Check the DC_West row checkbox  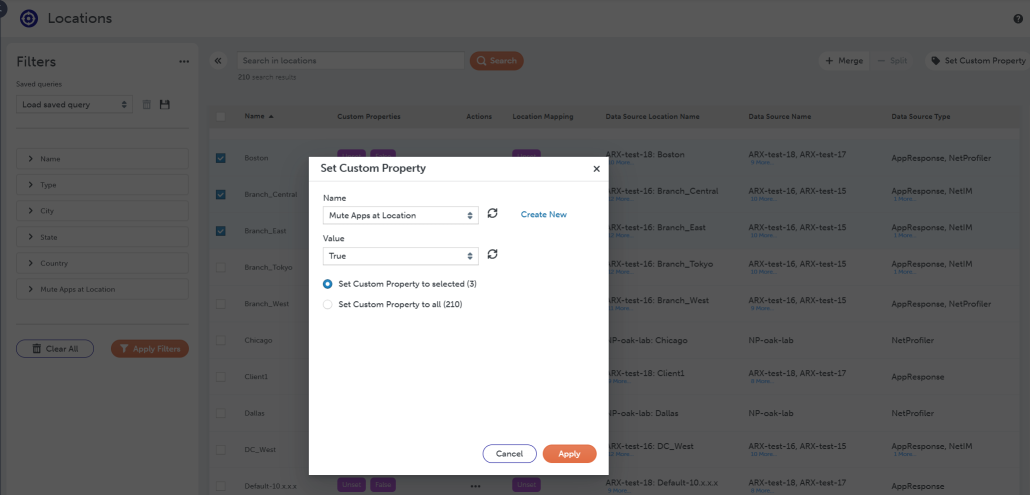coord(221,450)
